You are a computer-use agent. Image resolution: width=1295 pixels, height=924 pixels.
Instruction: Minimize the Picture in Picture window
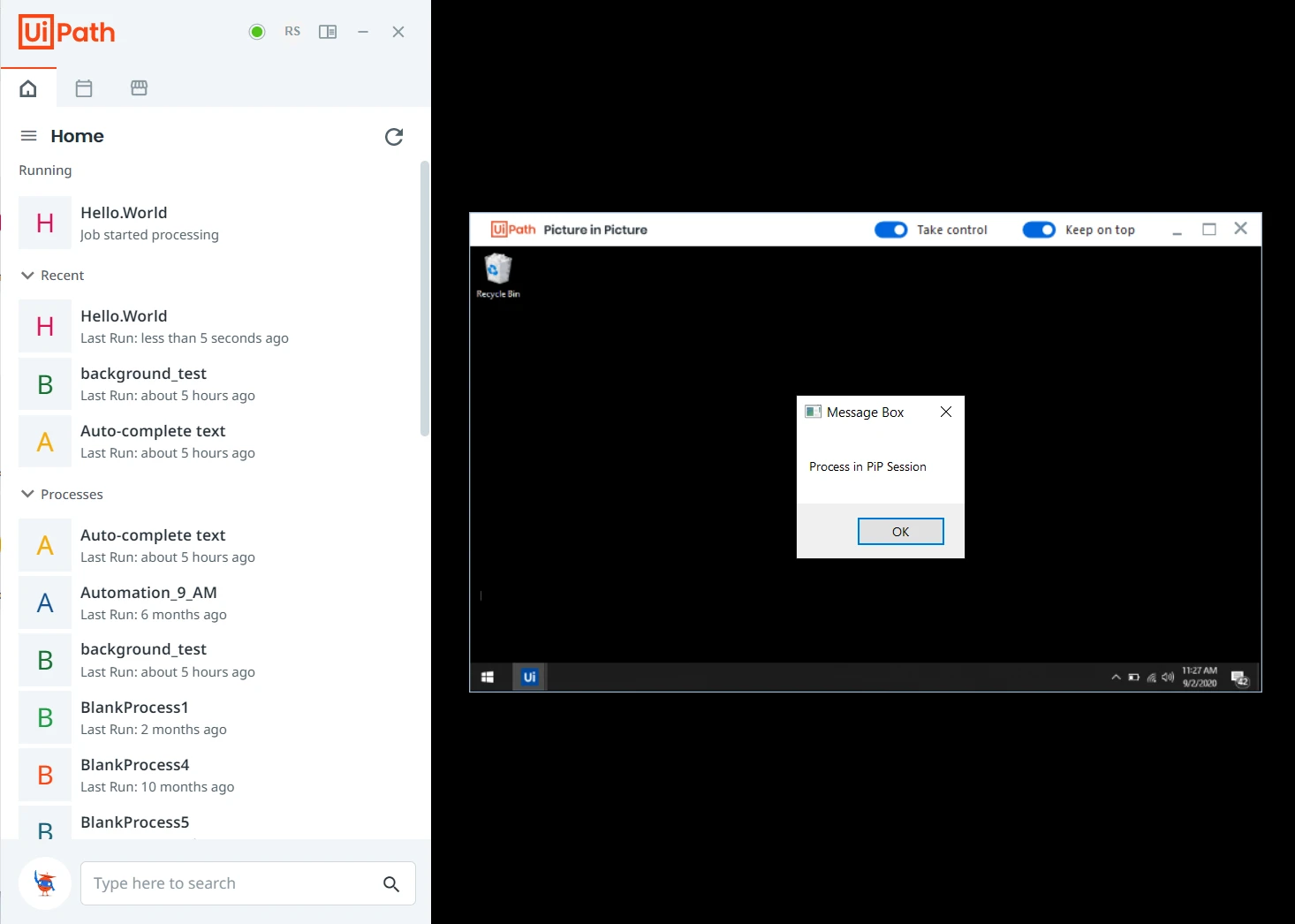pyautogui.click(x=1177, y=231)
